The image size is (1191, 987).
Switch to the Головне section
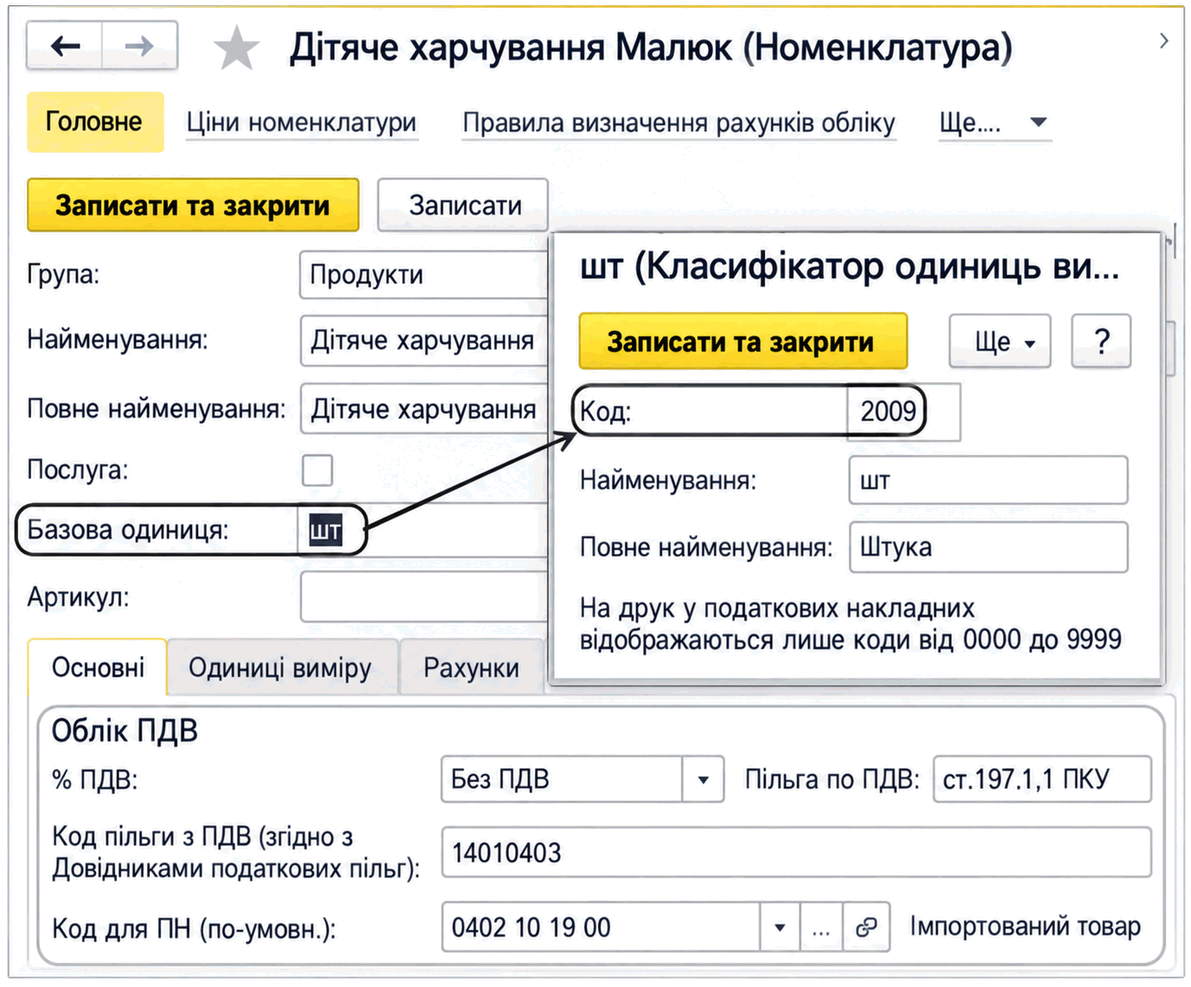click(95, 122)
